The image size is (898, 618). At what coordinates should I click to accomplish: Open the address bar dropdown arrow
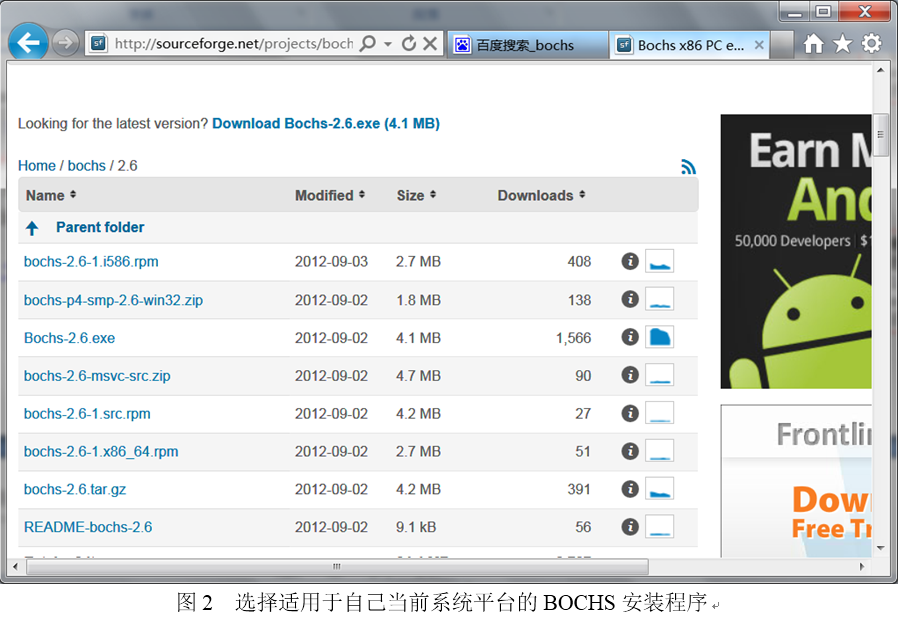click(x=388, y=44)
